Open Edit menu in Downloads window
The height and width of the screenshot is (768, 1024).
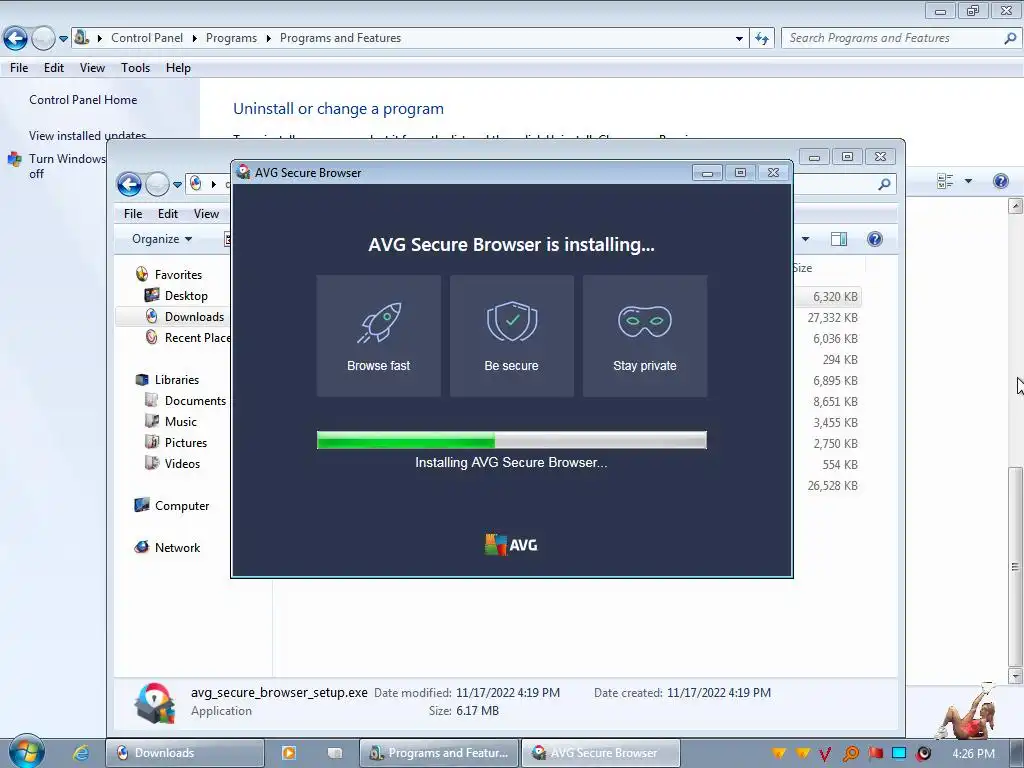(x=167, y=214)
